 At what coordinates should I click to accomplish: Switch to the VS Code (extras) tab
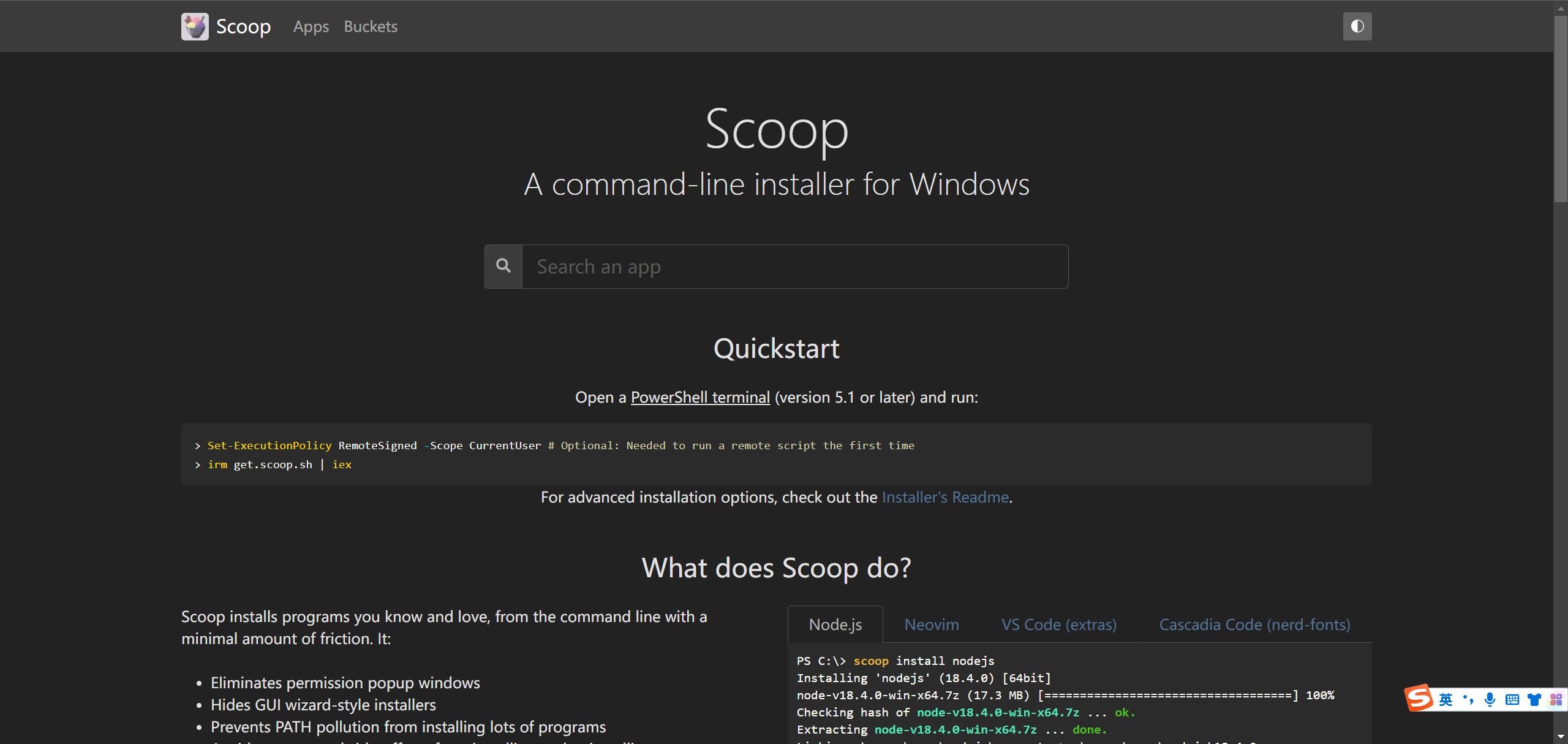tap(1058, 624)
